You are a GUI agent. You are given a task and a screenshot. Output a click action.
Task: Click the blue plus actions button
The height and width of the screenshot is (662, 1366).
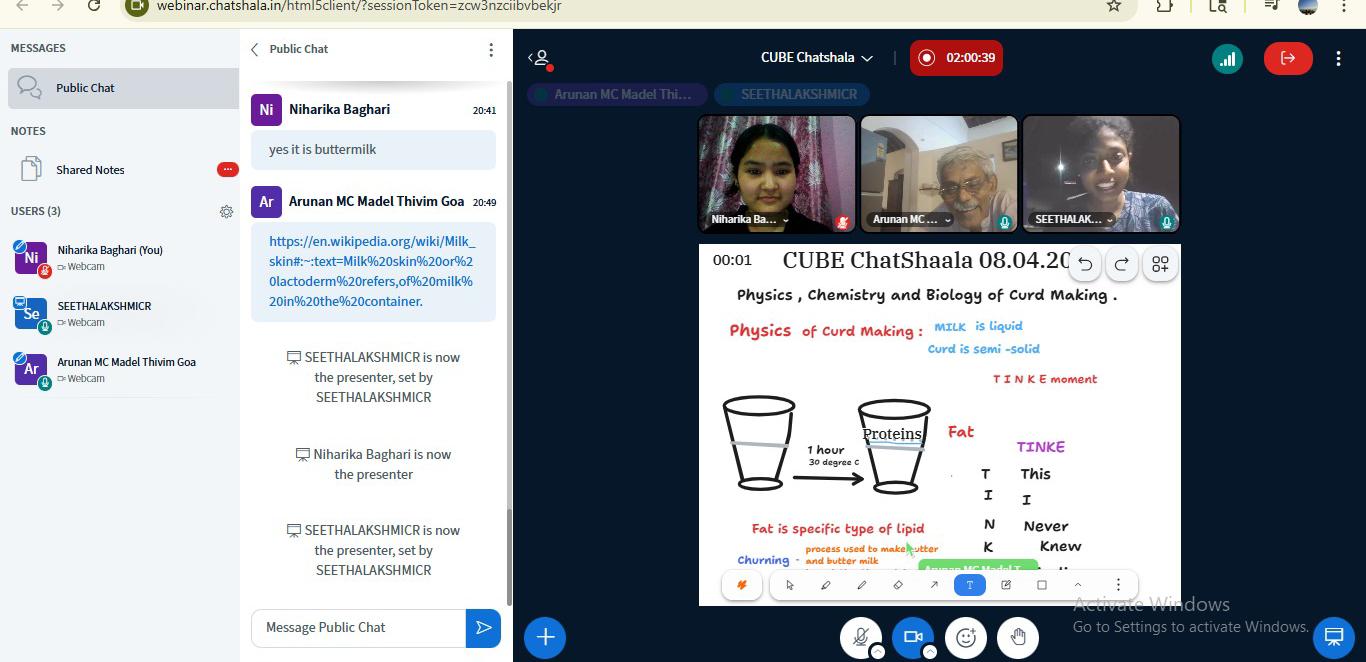[x=545, y=637]
